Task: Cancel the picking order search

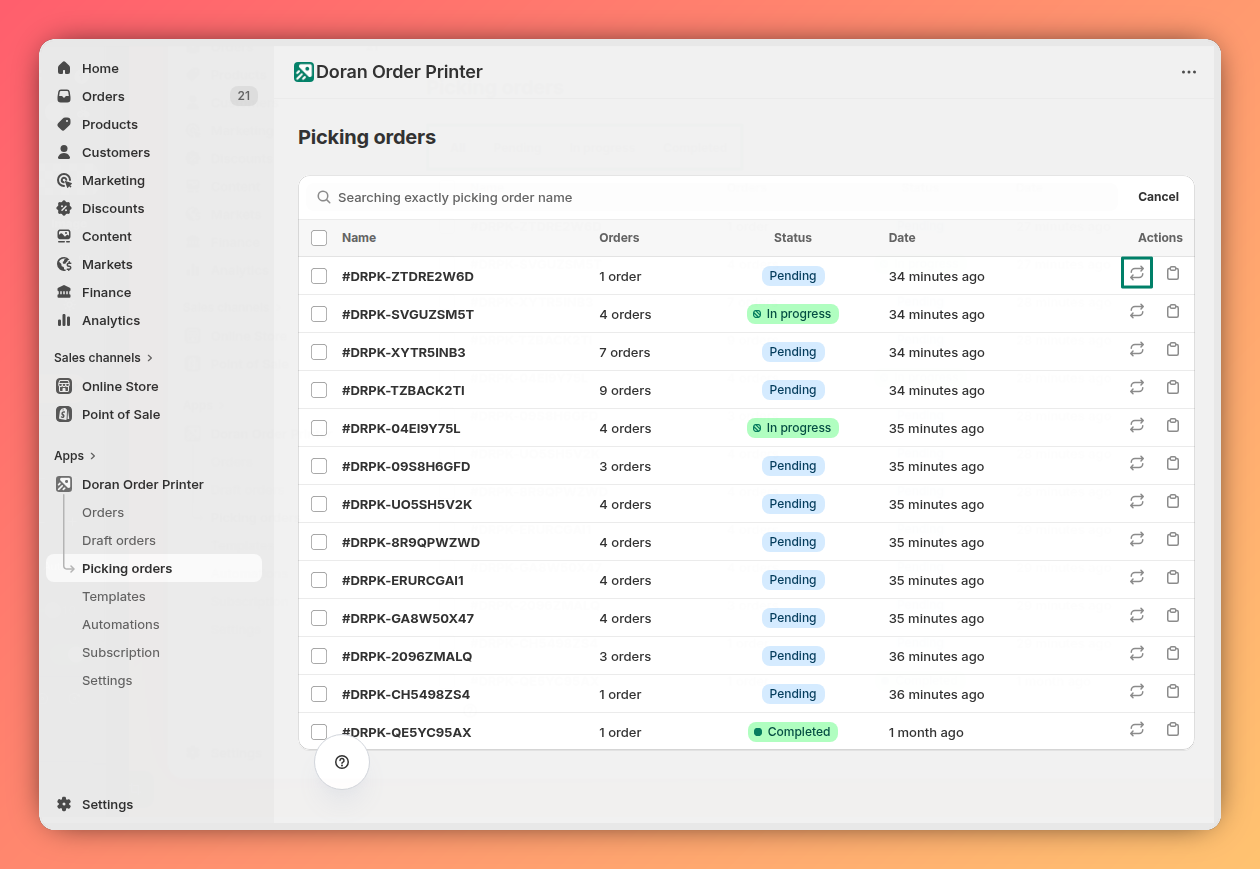Action: (1158, 197)
